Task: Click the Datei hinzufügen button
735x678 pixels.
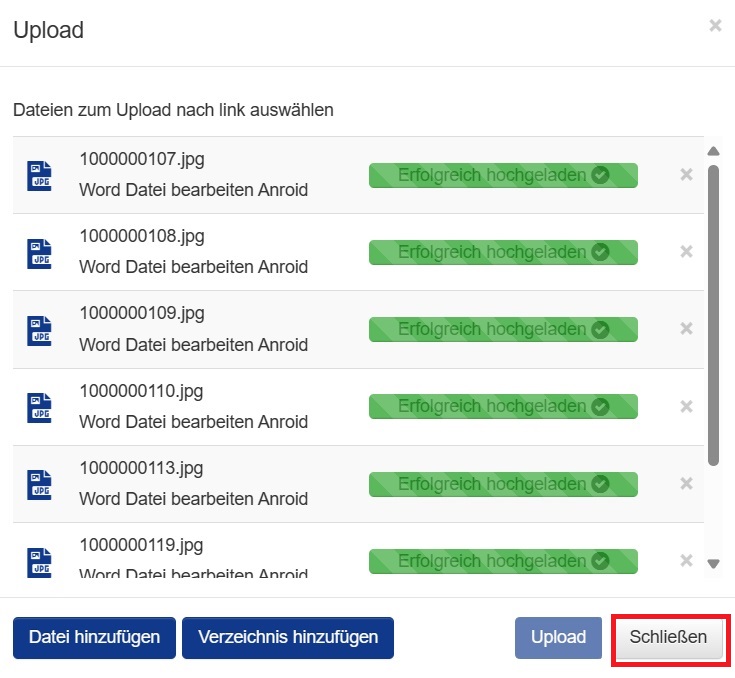Action: coord(94,638)
